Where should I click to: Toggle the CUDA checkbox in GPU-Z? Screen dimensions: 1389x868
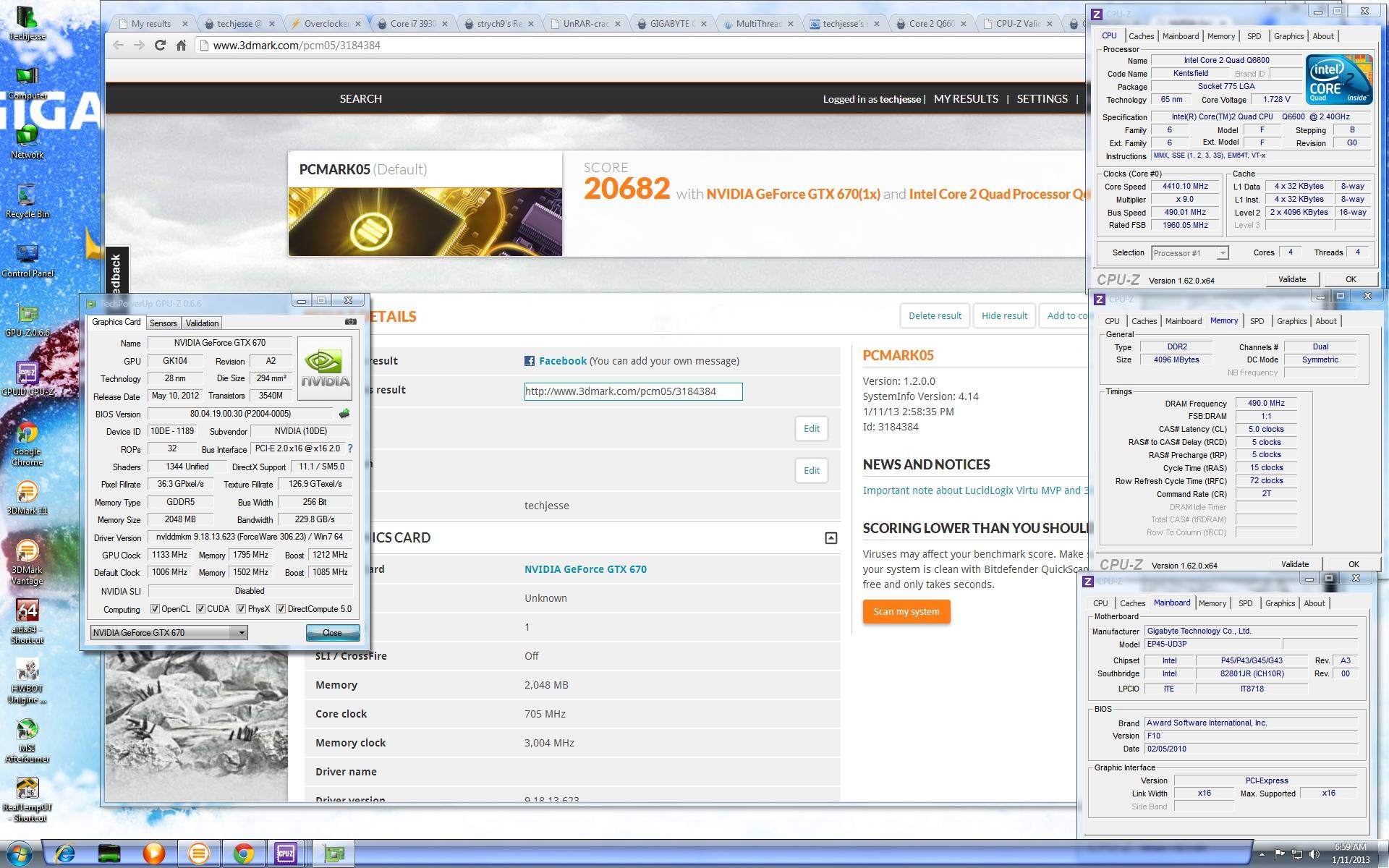tap(200, 609)
